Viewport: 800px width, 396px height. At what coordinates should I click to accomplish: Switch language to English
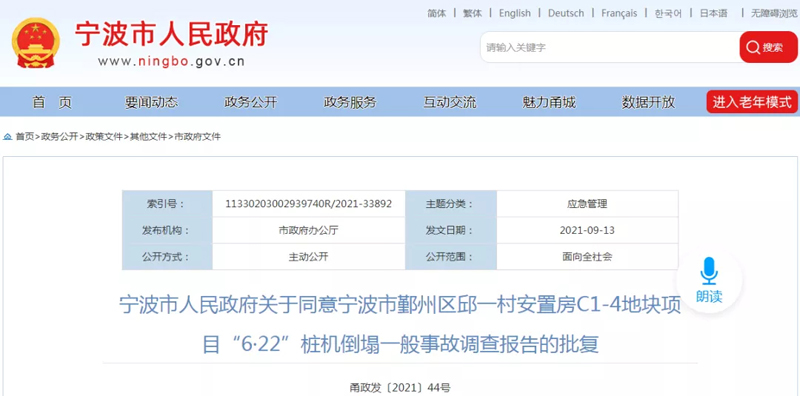(515, 13)
